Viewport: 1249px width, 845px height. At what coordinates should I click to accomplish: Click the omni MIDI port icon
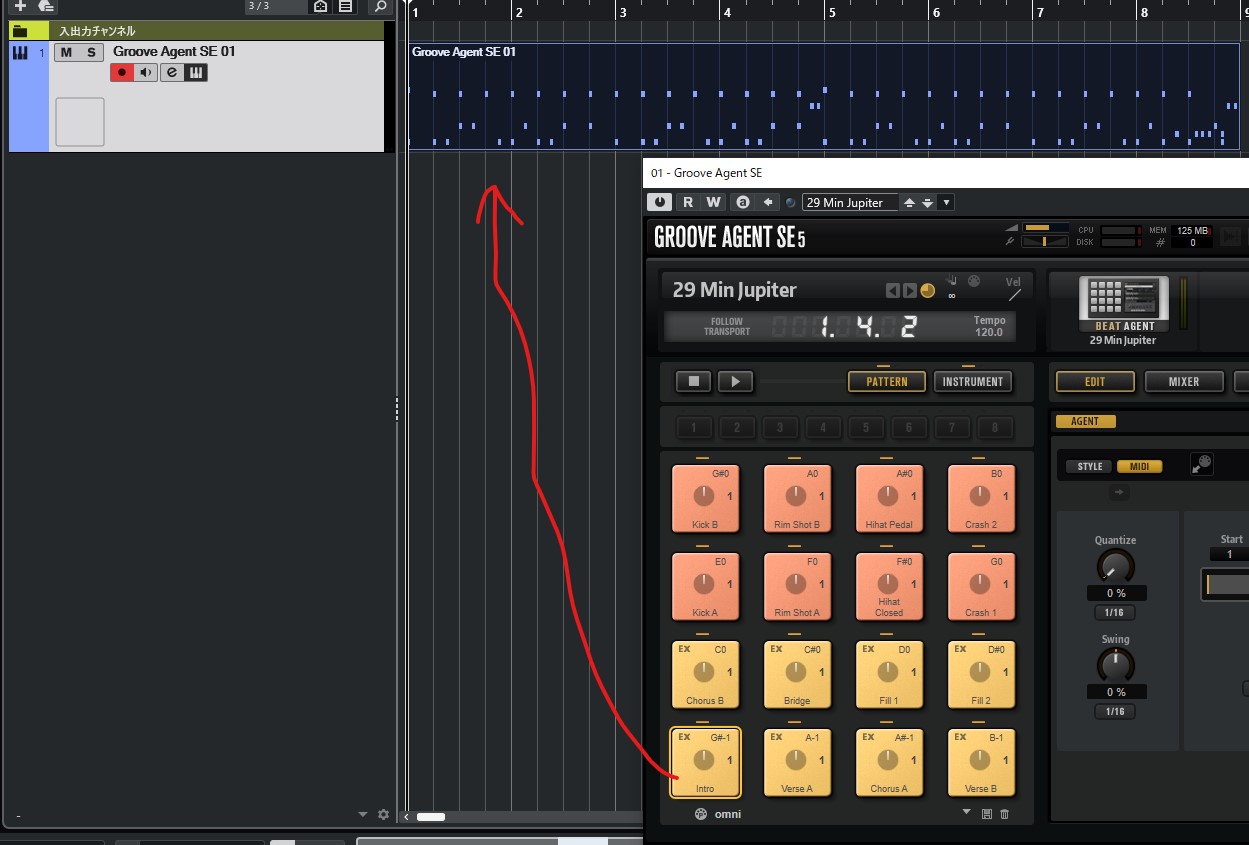pos(701,814)
